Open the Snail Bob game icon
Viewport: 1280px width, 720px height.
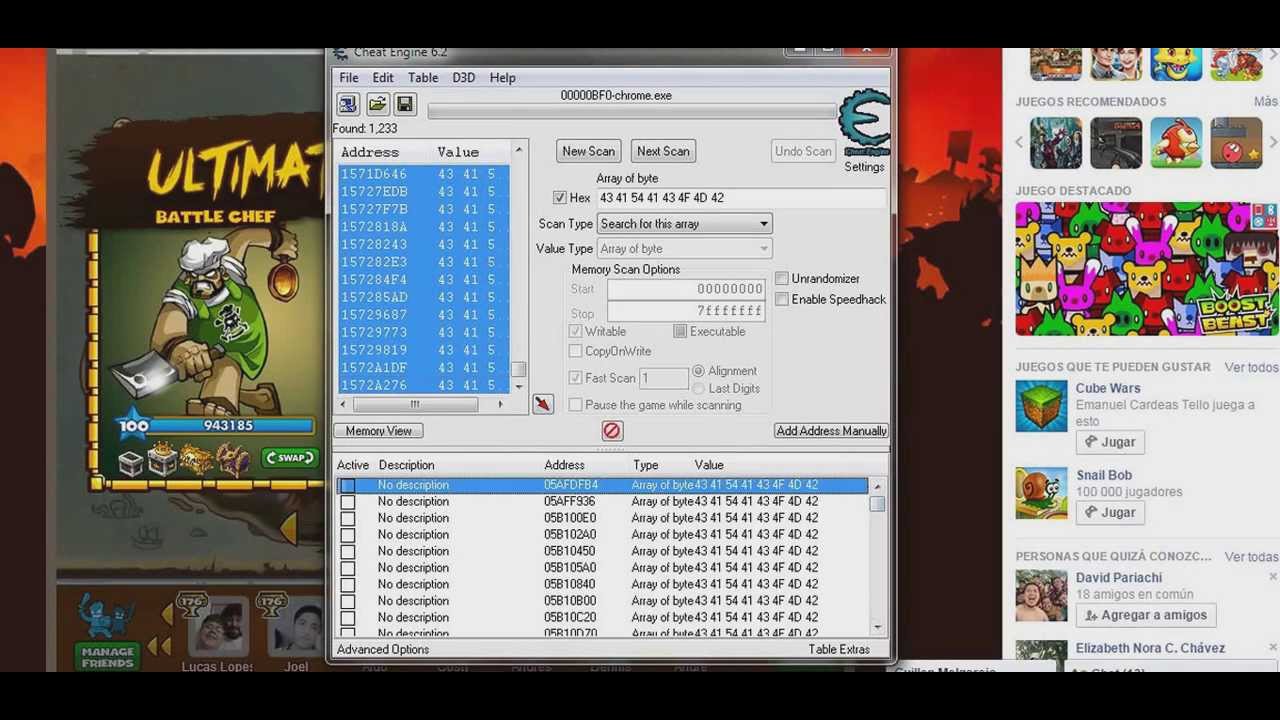point(1041,493)
